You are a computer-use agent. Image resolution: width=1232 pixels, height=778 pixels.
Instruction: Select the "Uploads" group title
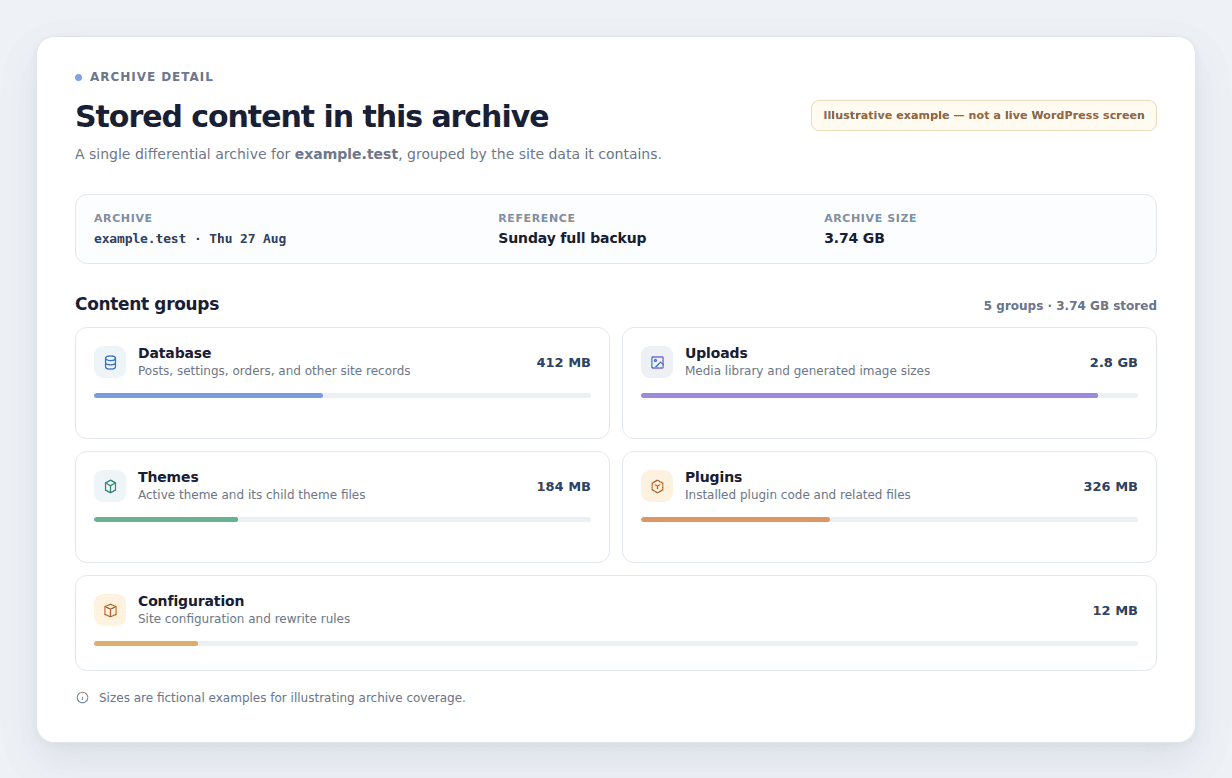click(716, 353)
